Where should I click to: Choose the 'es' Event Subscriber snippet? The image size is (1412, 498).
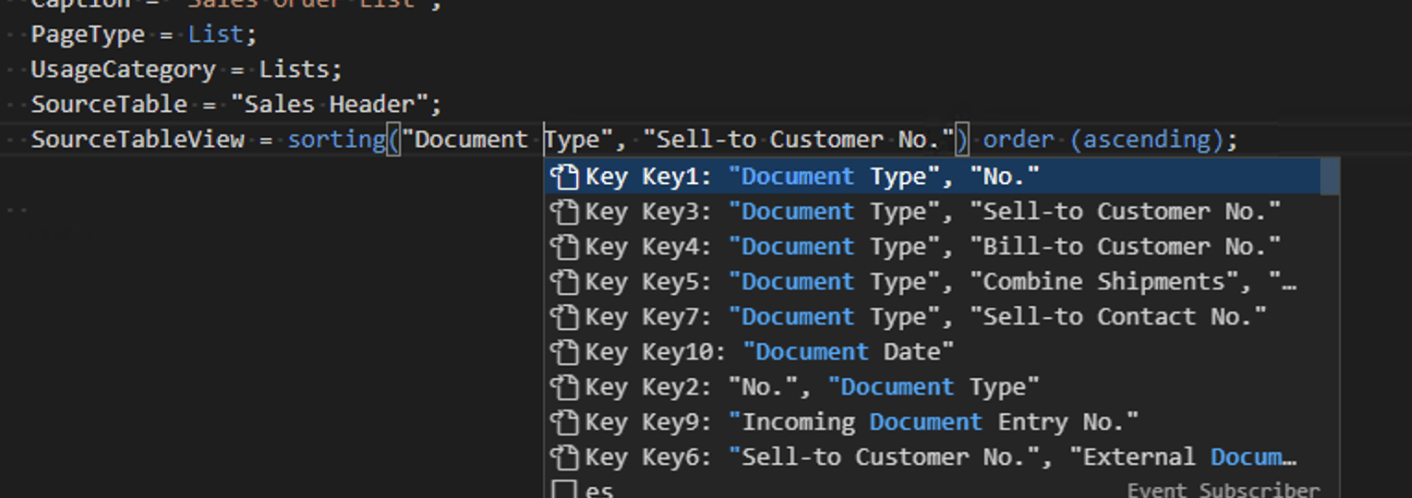600,490
